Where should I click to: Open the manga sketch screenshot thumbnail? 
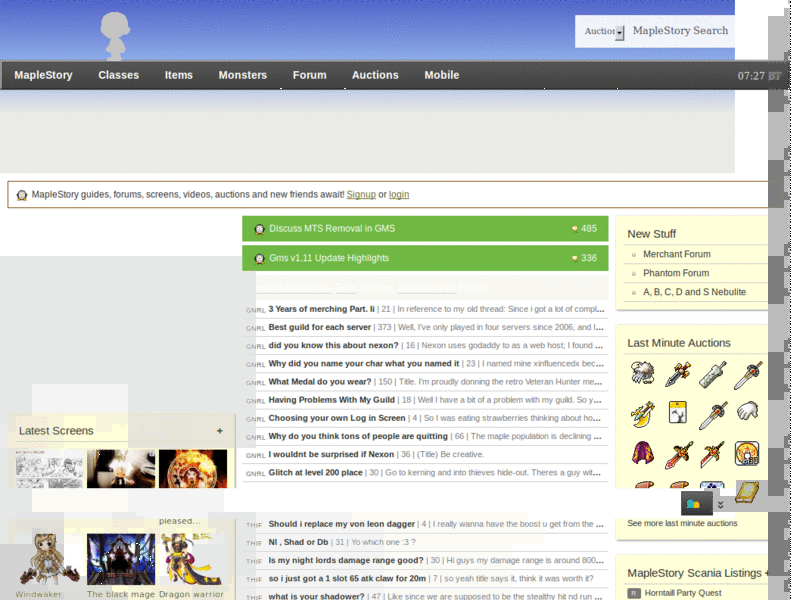(49, 469)
